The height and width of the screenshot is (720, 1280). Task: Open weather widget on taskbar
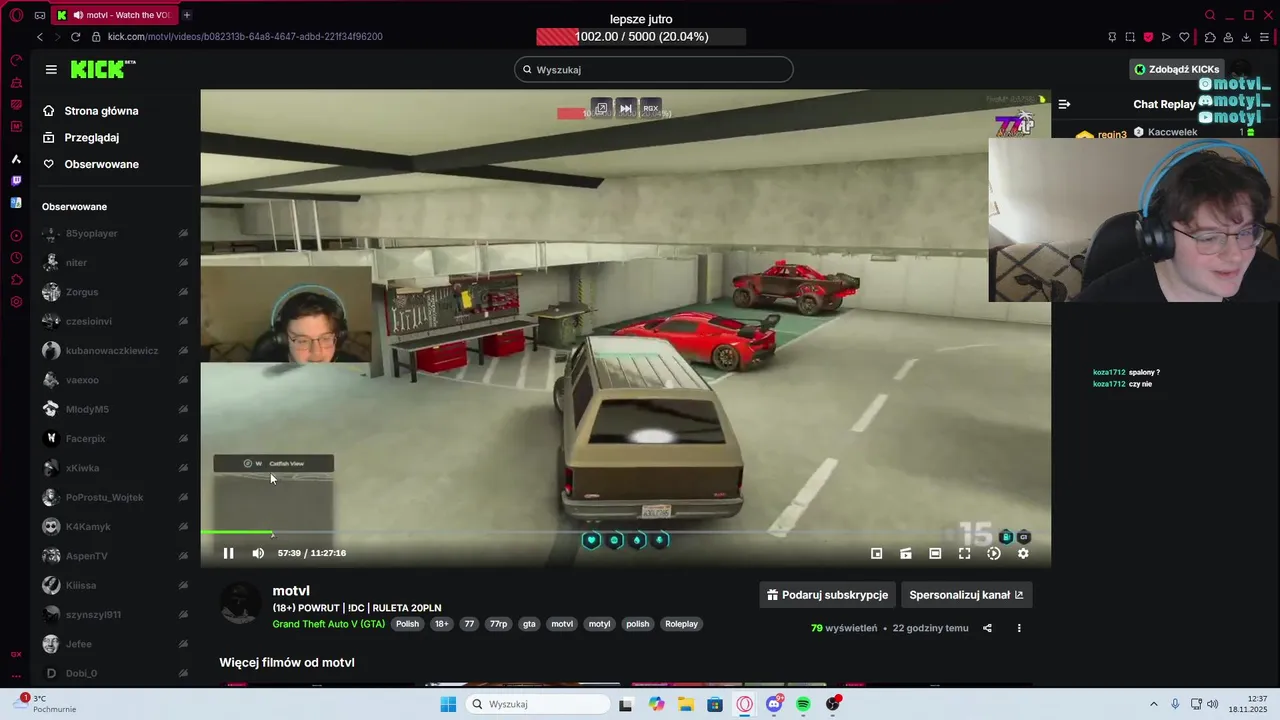tap(45, 704)
